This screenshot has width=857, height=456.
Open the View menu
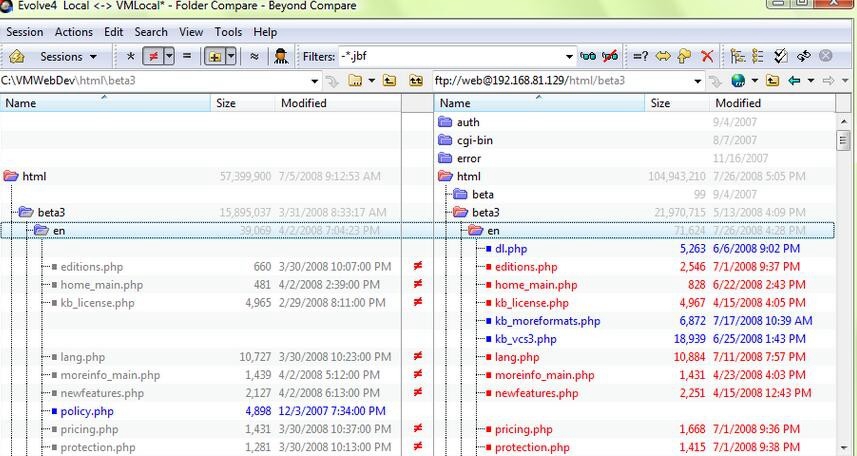point(191,32)
